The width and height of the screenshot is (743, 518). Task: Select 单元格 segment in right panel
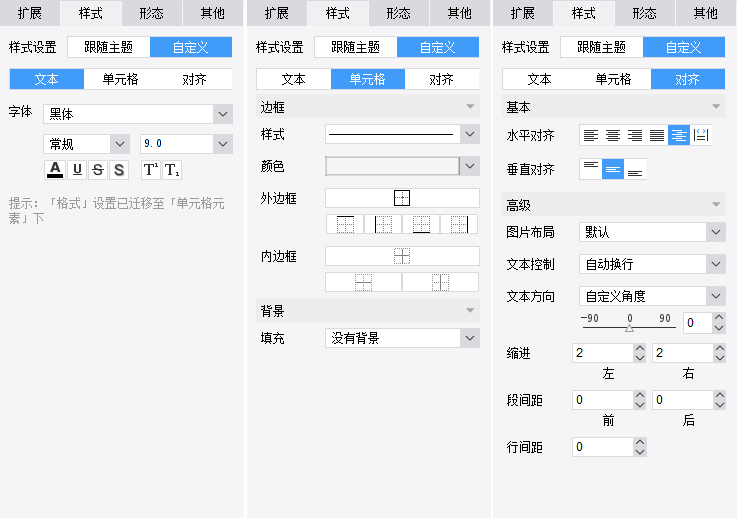(613, 79)
